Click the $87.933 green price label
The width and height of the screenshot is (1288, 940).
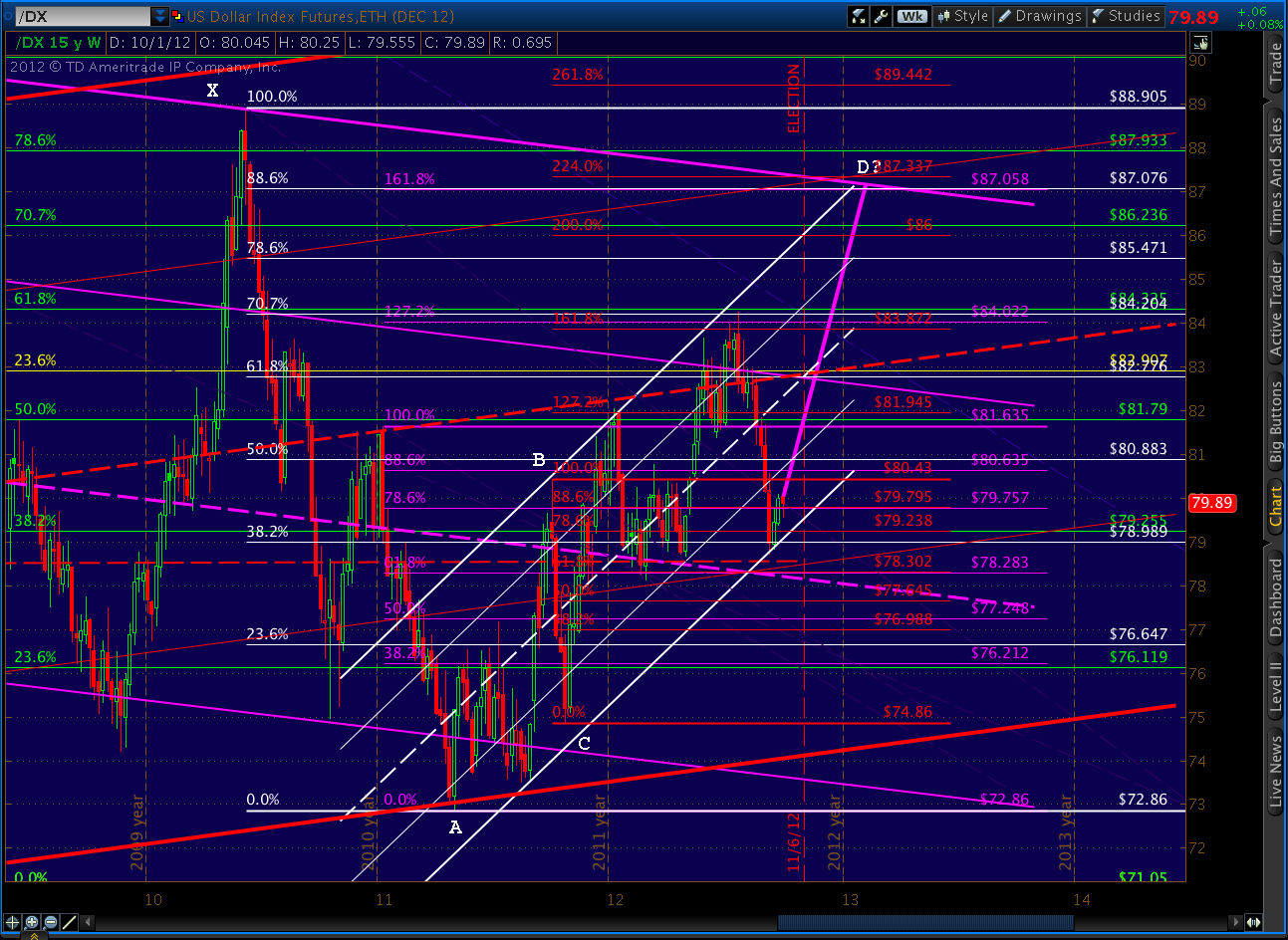click(x=1139, y=140)
